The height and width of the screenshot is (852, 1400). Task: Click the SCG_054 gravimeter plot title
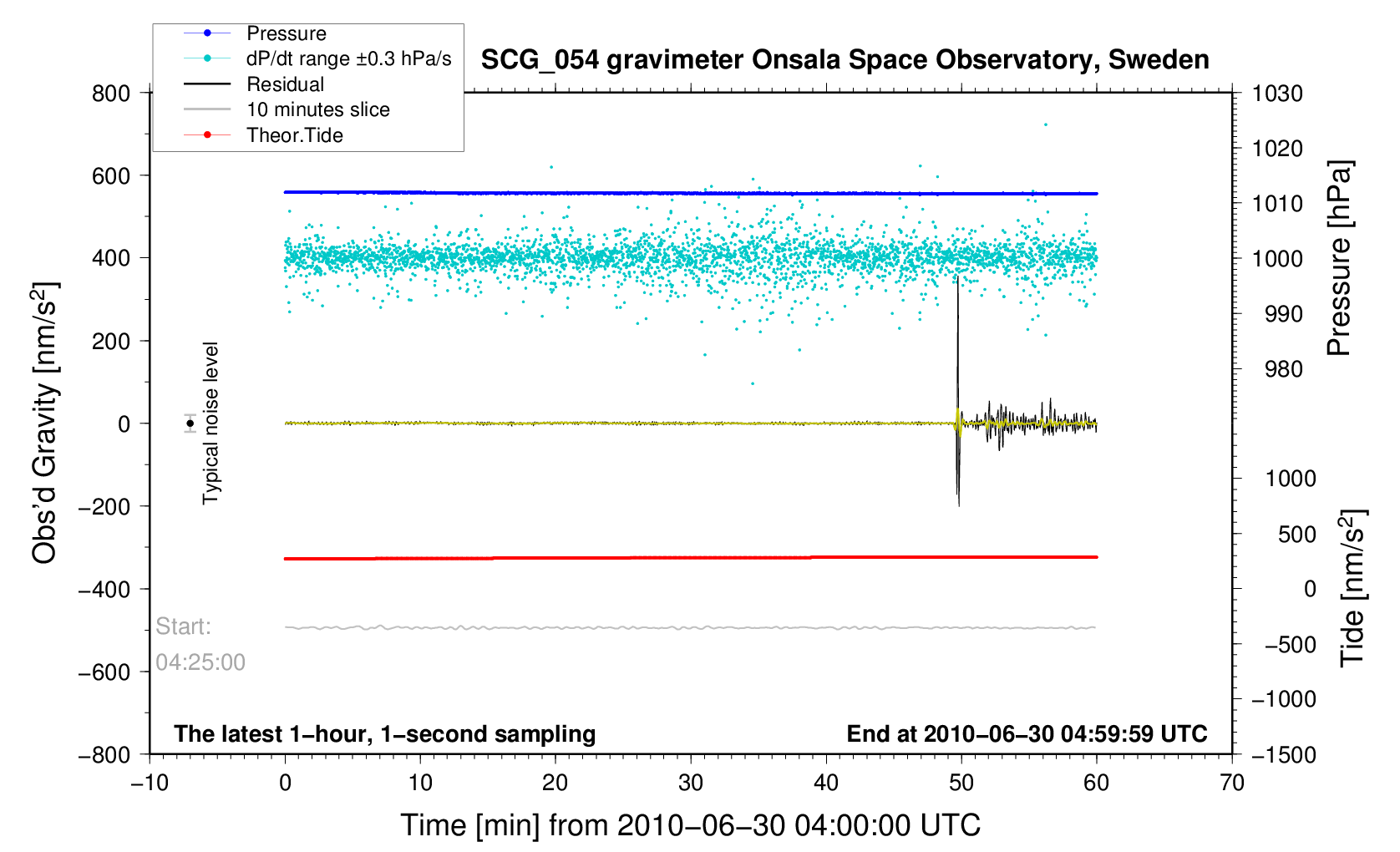845,60
